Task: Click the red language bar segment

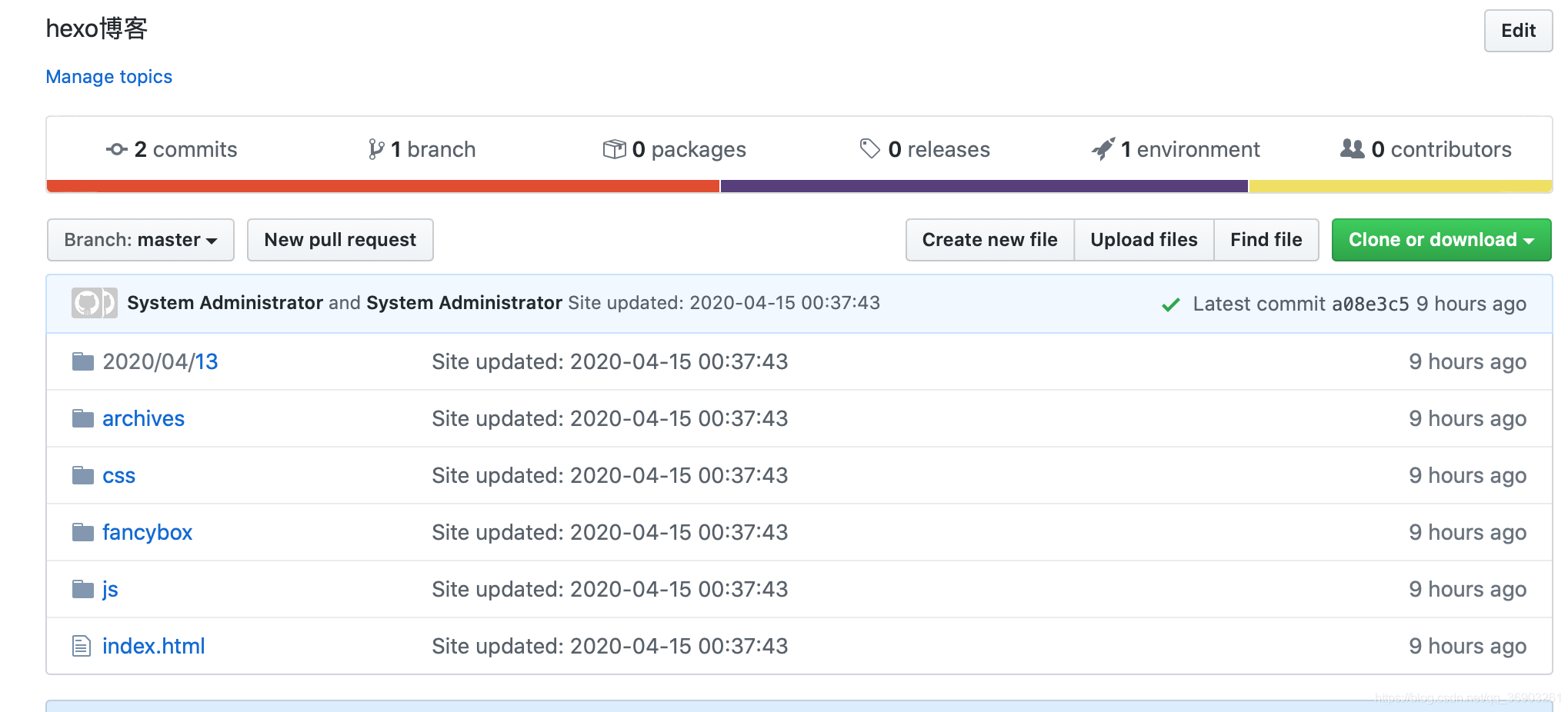Action: [x=383, y=186]
